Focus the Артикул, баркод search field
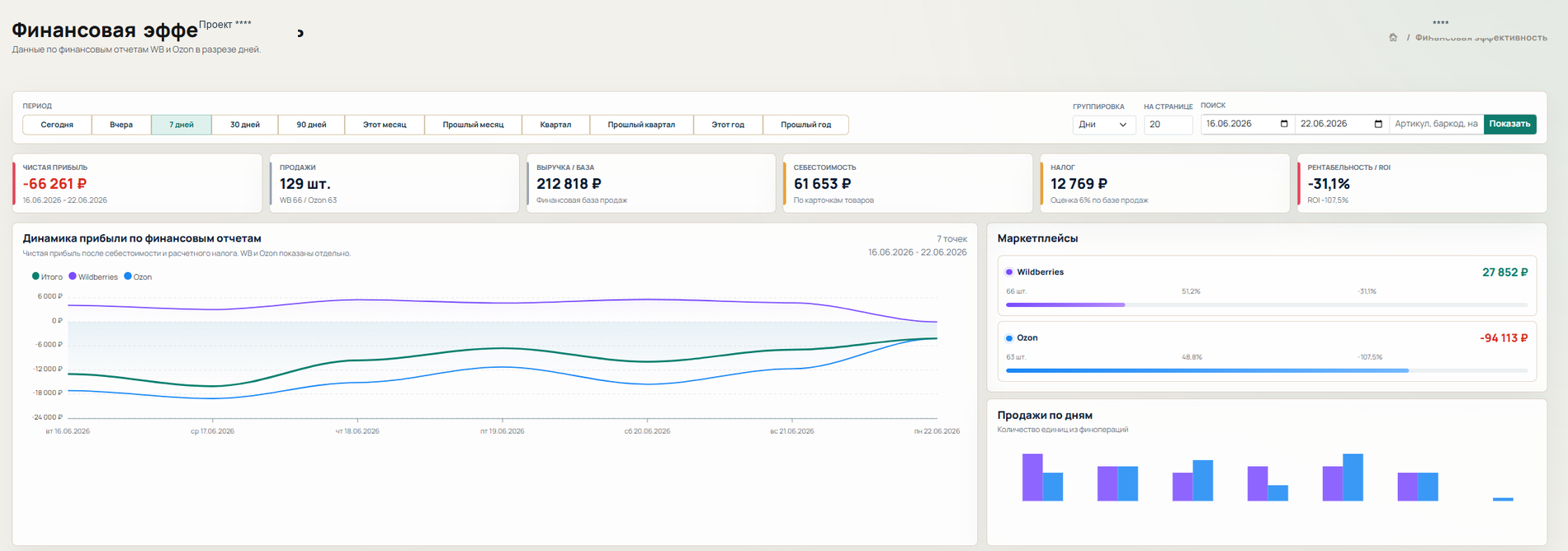This screenshot has width=1568, height=551. (x=1436, y=124)
